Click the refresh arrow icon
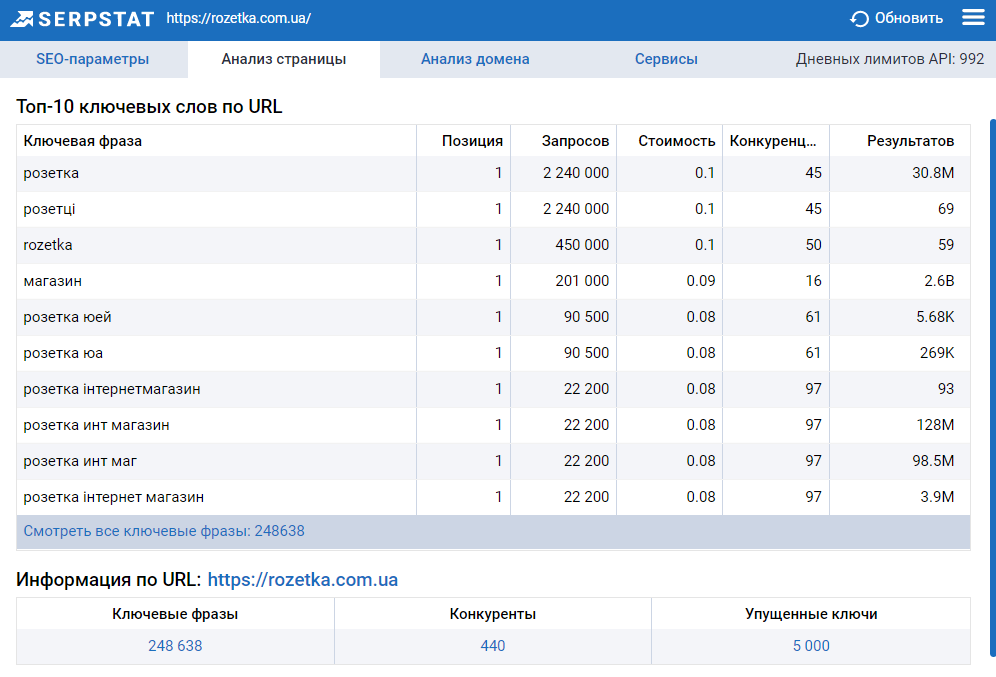The height and width of the screenshot is (677, 996). point(859,19)
